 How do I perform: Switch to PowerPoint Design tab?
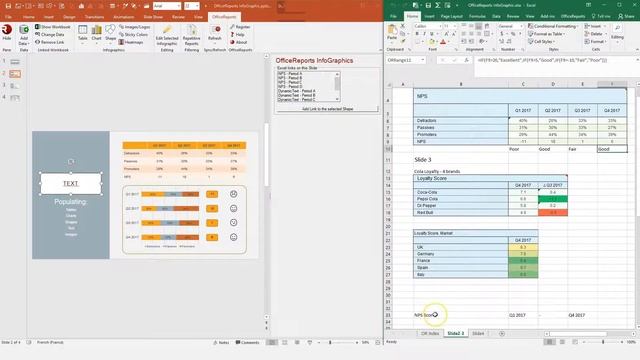click(69, 17)
